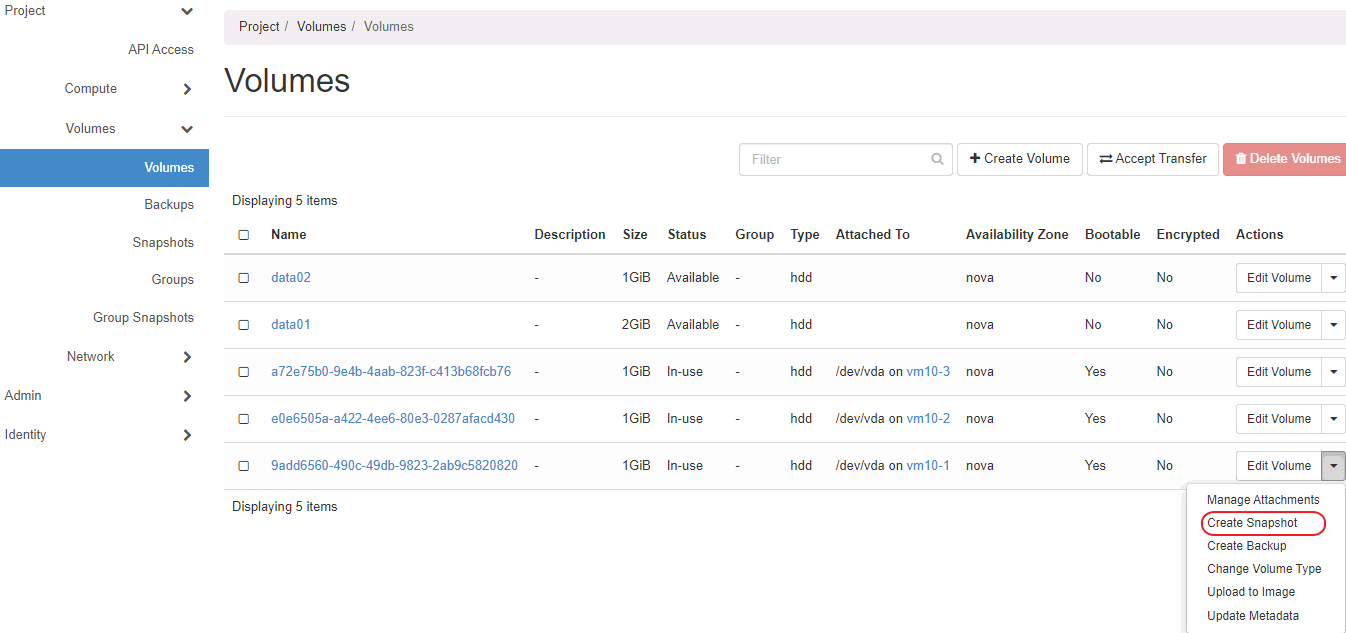Collapse the Project section chevron

tap(187, 11)
